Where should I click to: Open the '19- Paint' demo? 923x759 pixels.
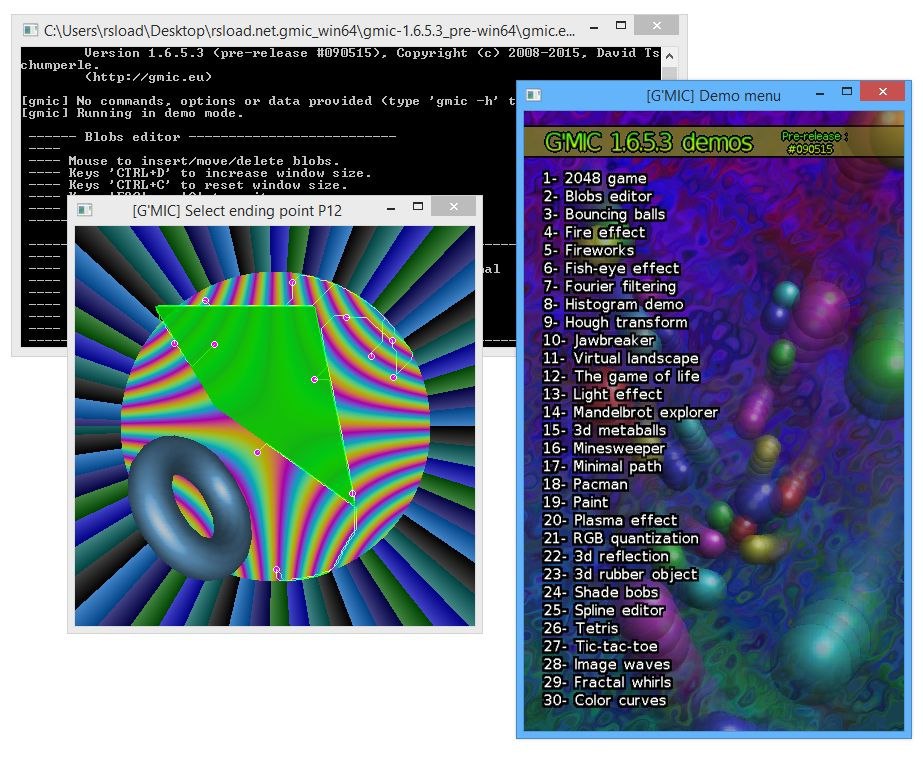tap(576, 502)
